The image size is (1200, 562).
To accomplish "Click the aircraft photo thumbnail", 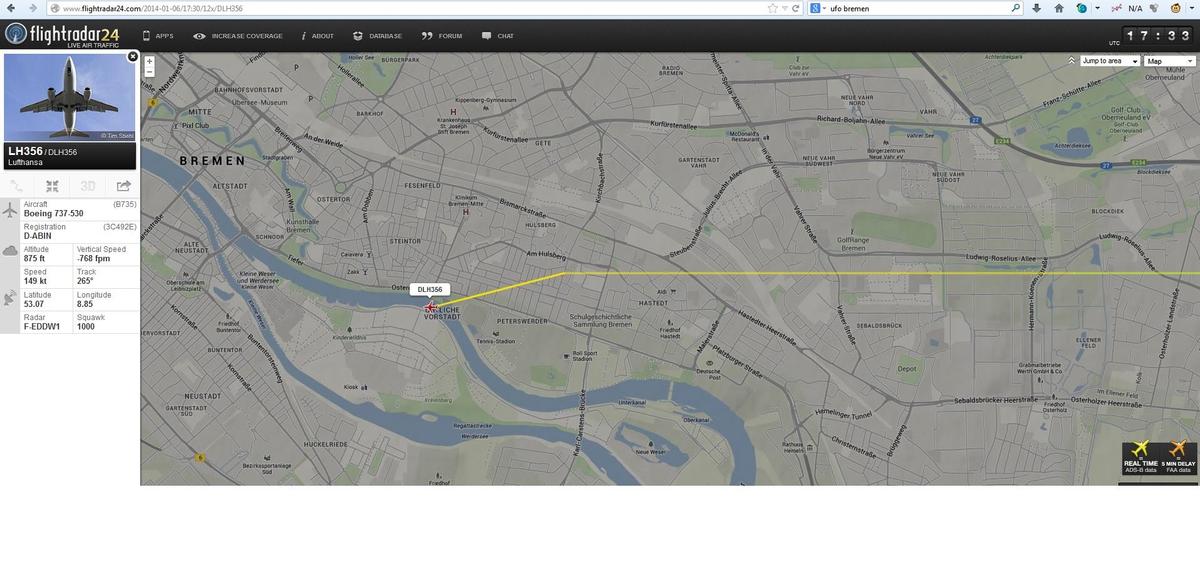I will 69,97.
